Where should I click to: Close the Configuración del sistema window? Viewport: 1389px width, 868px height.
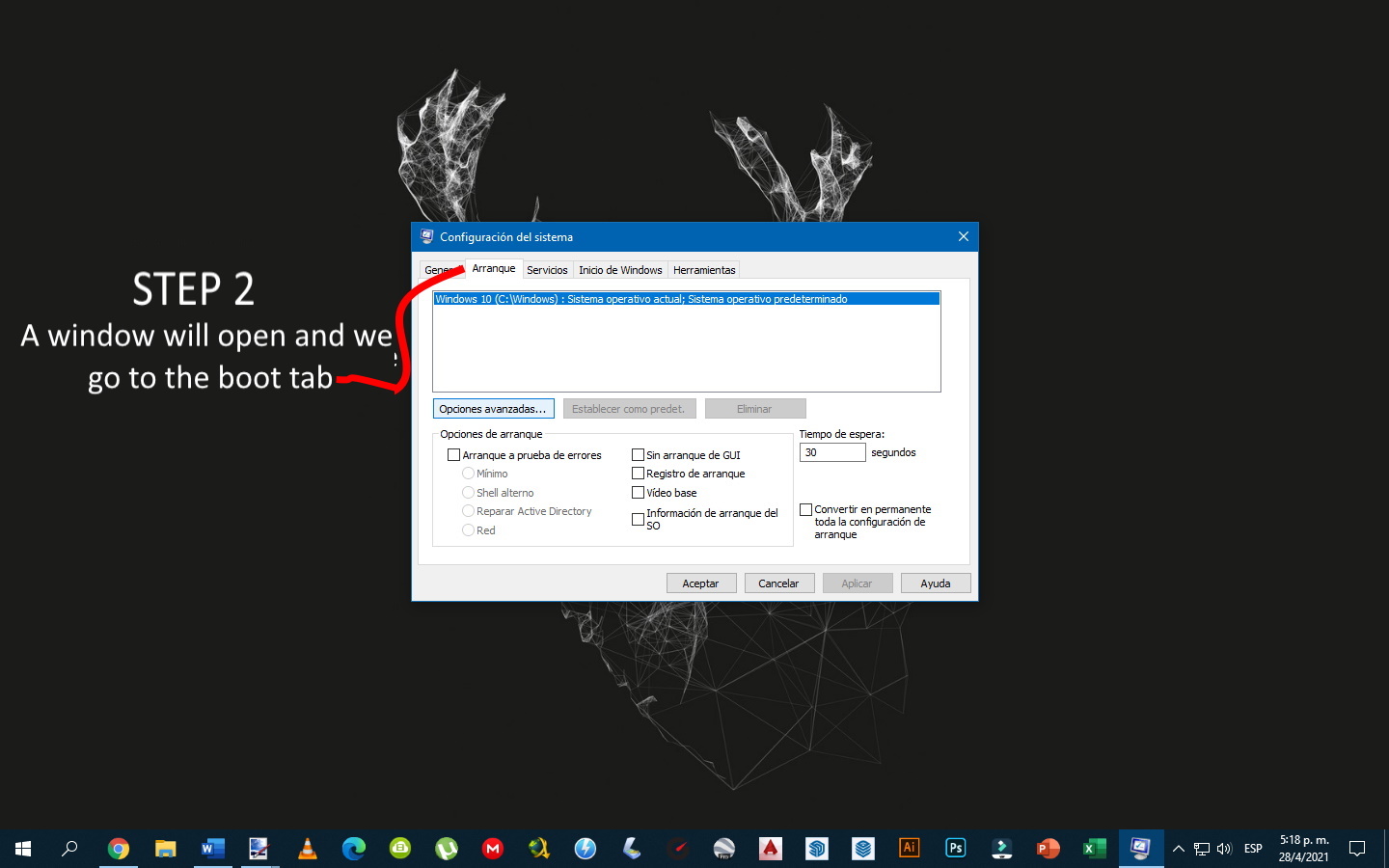pos(963,236)
